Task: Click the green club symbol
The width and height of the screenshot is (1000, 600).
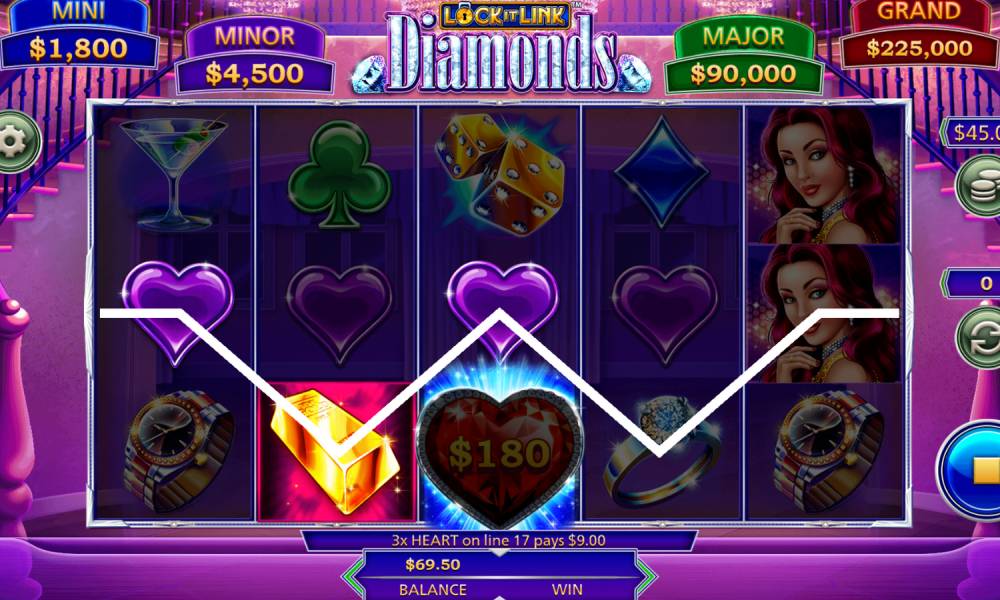Action: [x=339, y=173]
